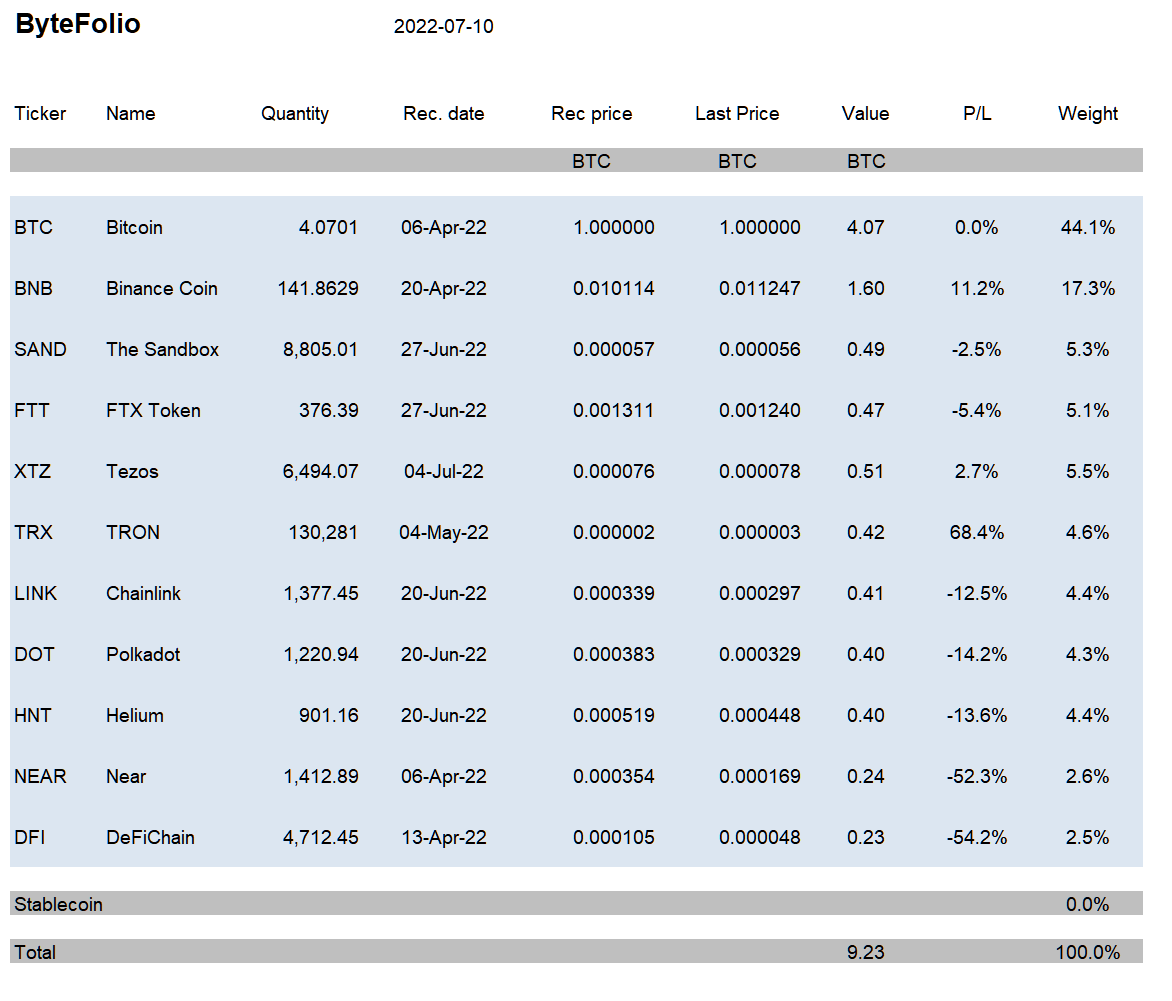Click Helium last price 0.000448
Viewport: 1172px width, 1001px height.
759,715
